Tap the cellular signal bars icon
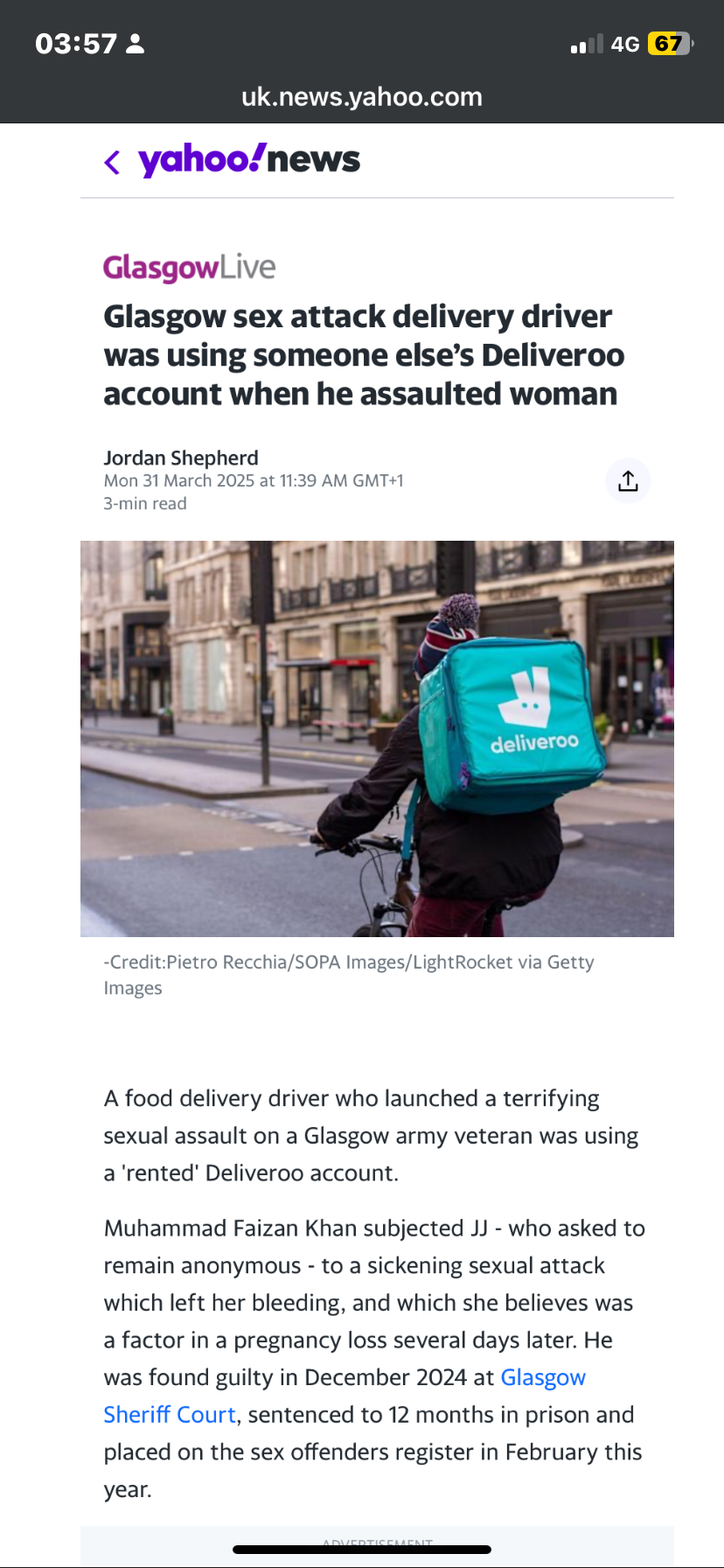The image size is (724, 1568). tap(587, 45)
